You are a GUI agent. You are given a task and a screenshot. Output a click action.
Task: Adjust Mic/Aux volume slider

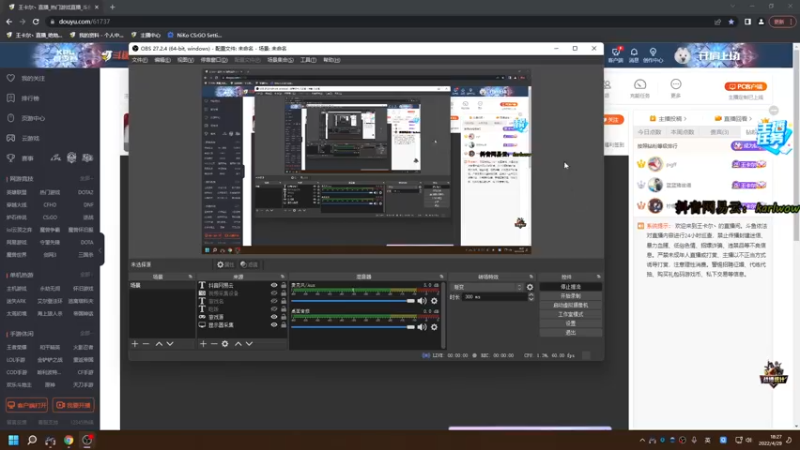[x=353, y=301]
